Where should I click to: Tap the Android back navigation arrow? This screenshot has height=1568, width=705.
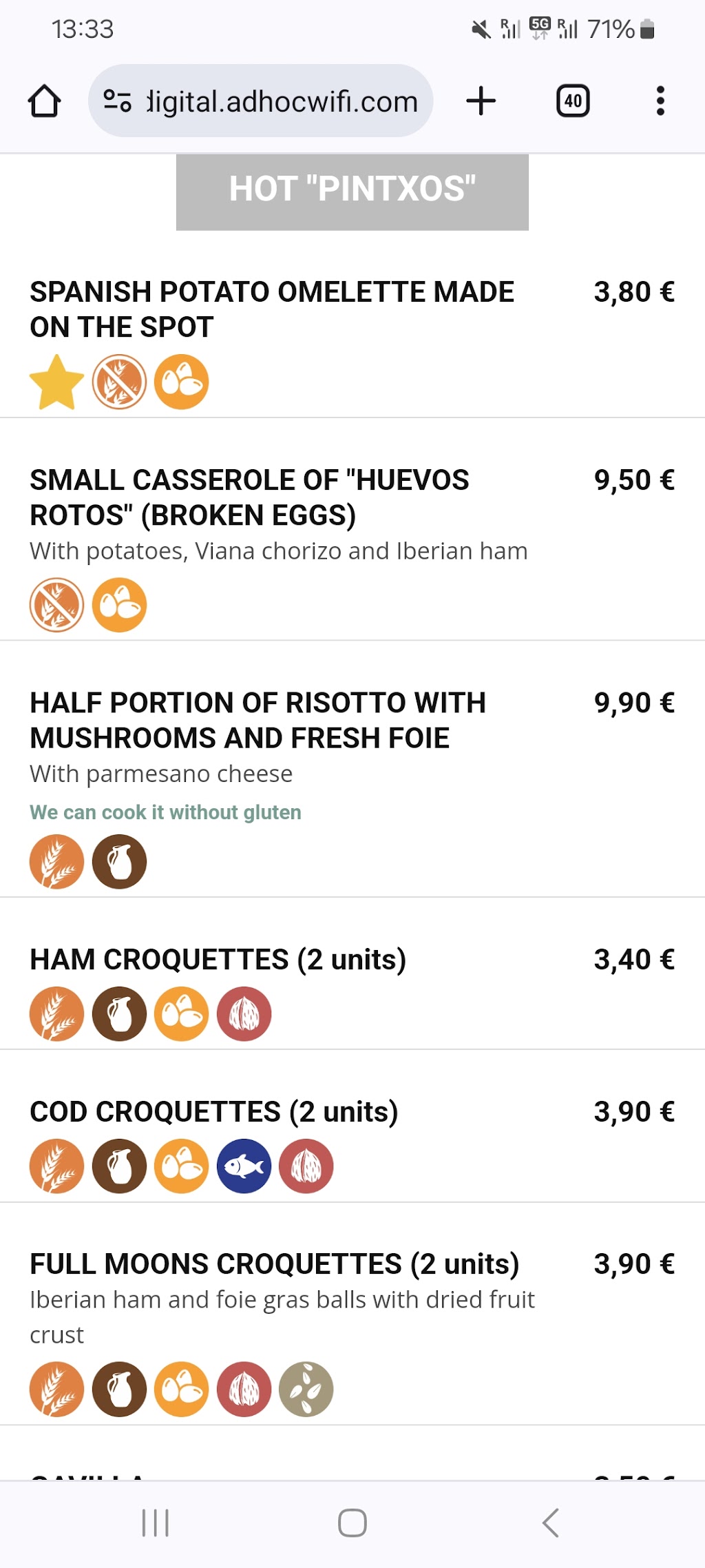click(x=550, y=1523)
